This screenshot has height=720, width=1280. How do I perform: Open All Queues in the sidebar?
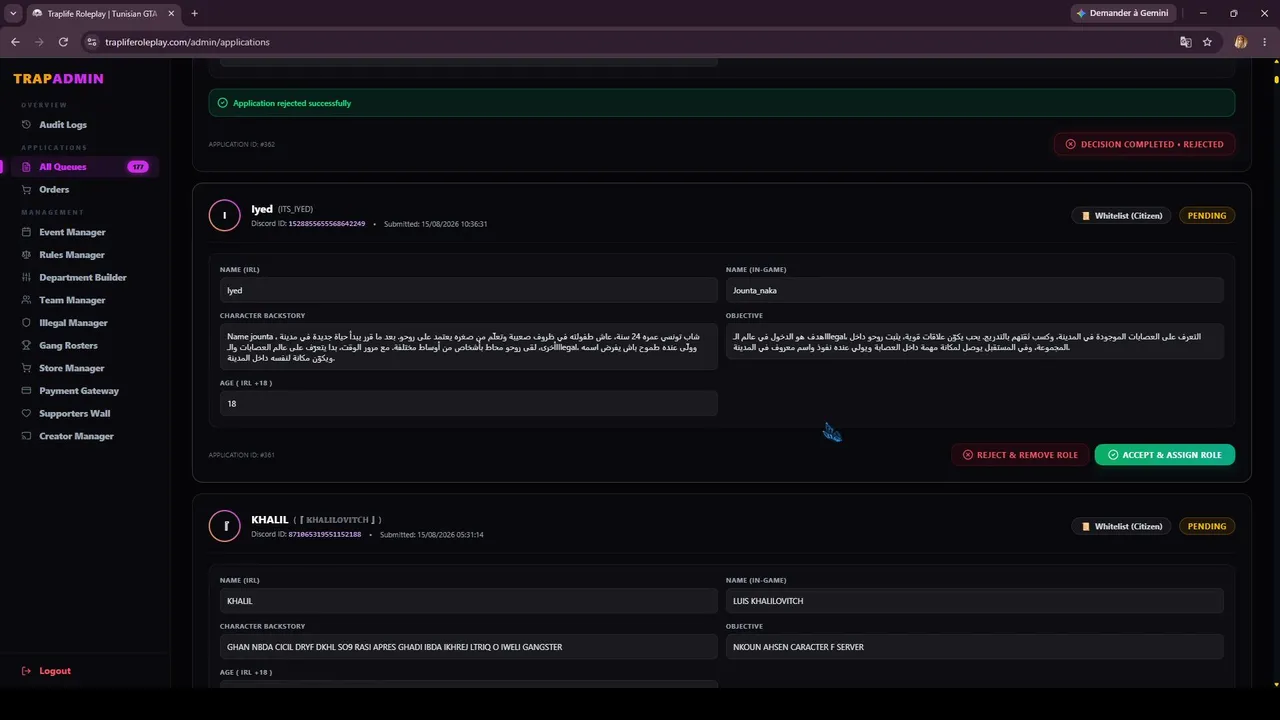[85, 167]
